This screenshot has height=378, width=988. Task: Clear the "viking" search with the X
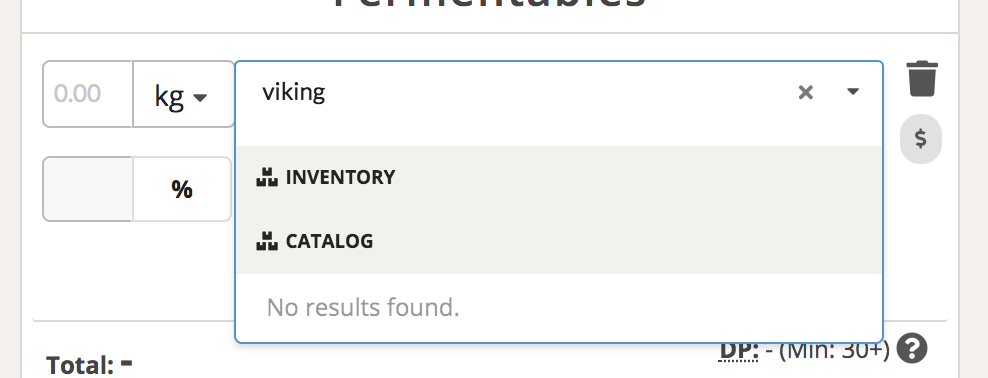805,93
